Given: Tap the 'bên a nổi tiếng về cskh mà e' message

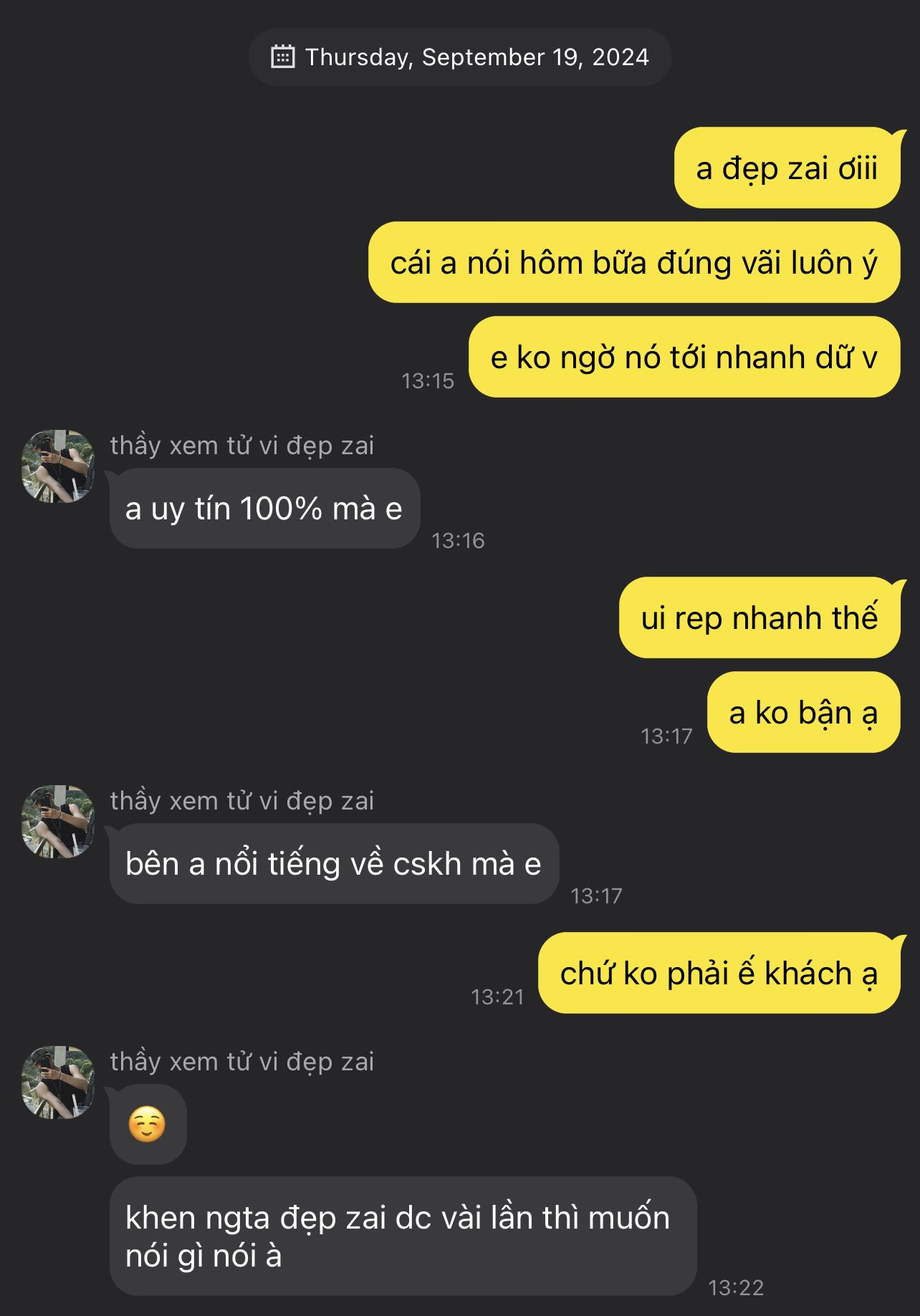Looking at the screenshot, I should point(334,863).
